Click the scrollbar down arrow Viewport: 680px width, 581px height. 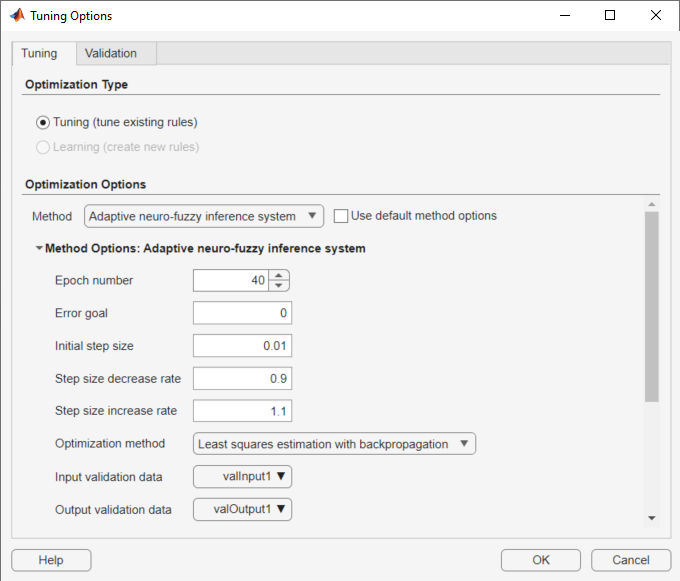point(651,518)
